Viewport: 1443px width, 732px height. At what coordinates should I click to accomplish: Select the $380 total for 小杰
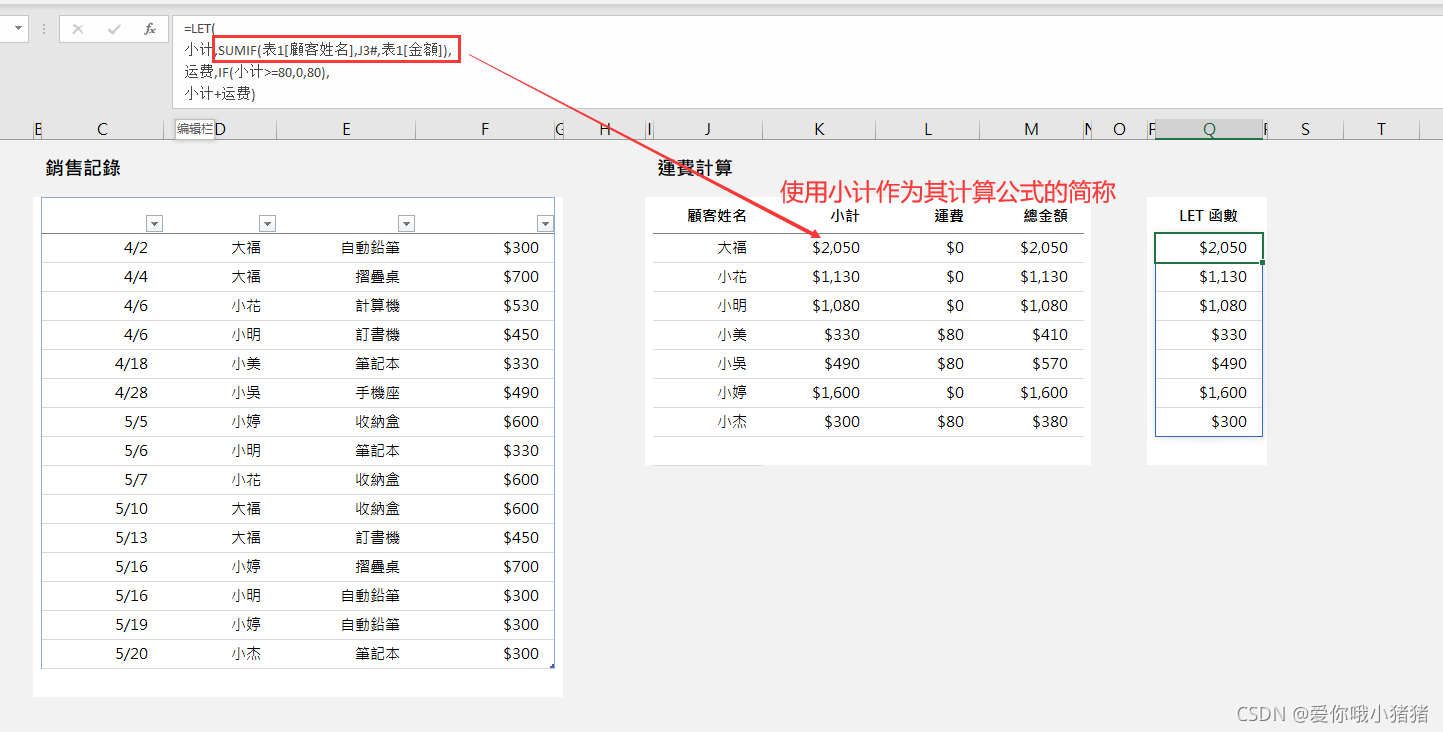coord(1031,422)
